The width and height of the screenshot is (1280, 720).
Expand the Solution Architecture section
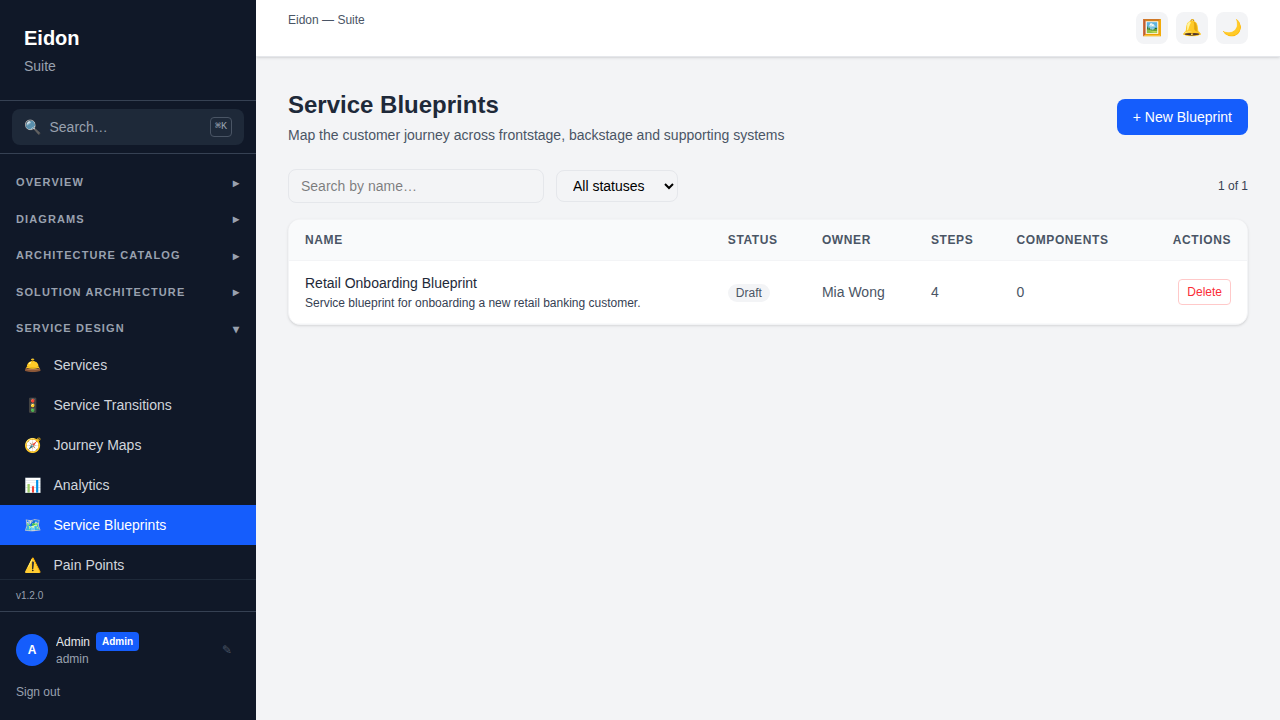(x=128, y=292)
